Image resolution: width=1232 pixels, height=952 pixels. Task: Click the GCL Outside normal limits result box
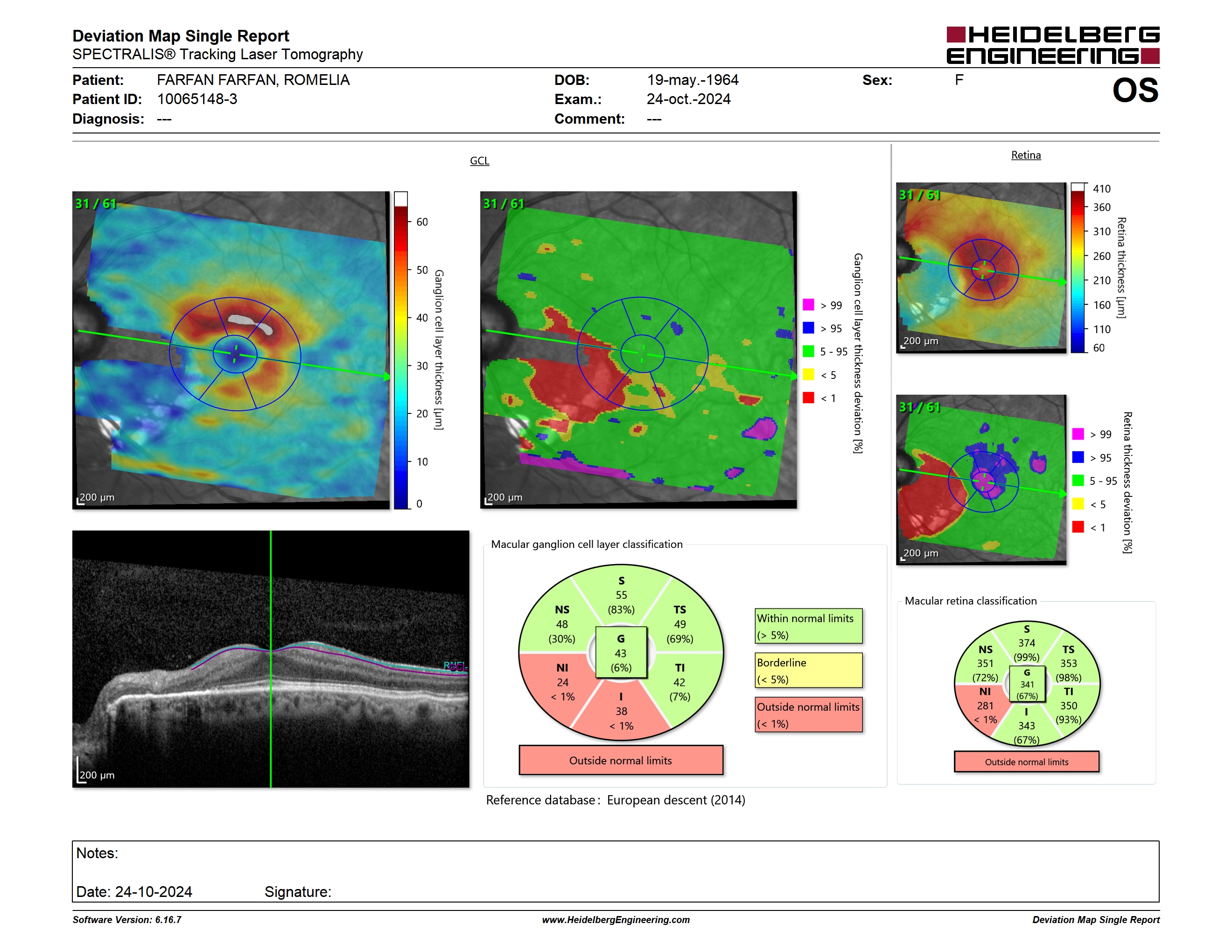[x=621, y=760]
